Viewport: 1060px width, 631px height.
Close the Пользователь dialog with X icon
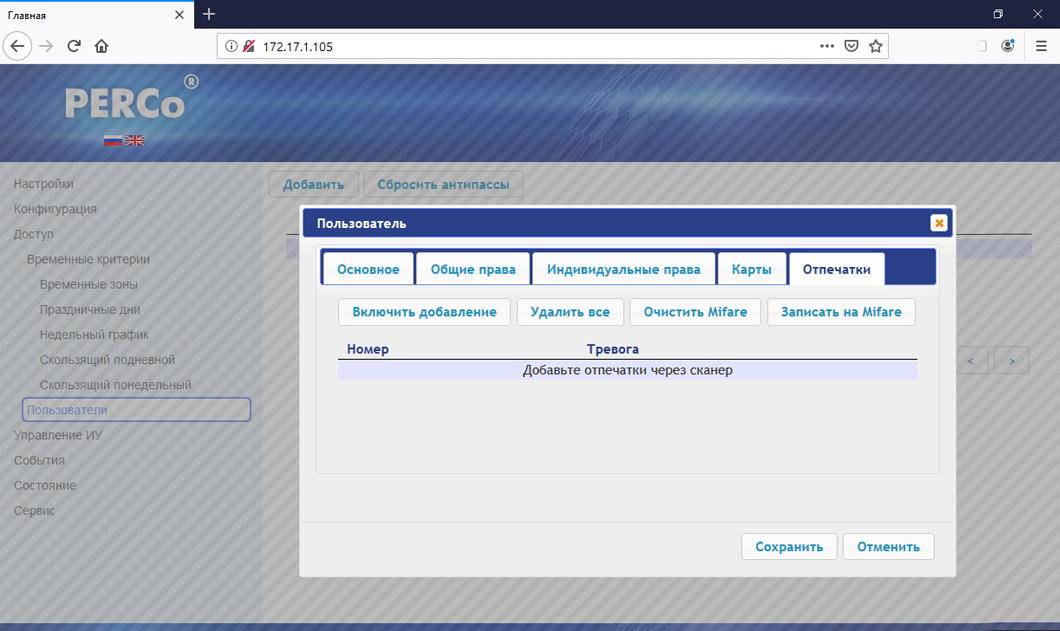(x=938, y=223)
